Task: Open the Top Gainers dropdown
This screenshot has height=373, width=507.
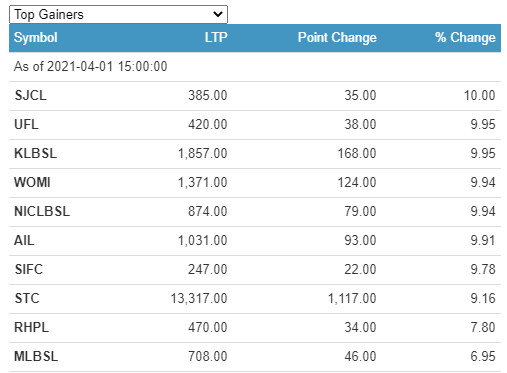Action: pos(118,14)
